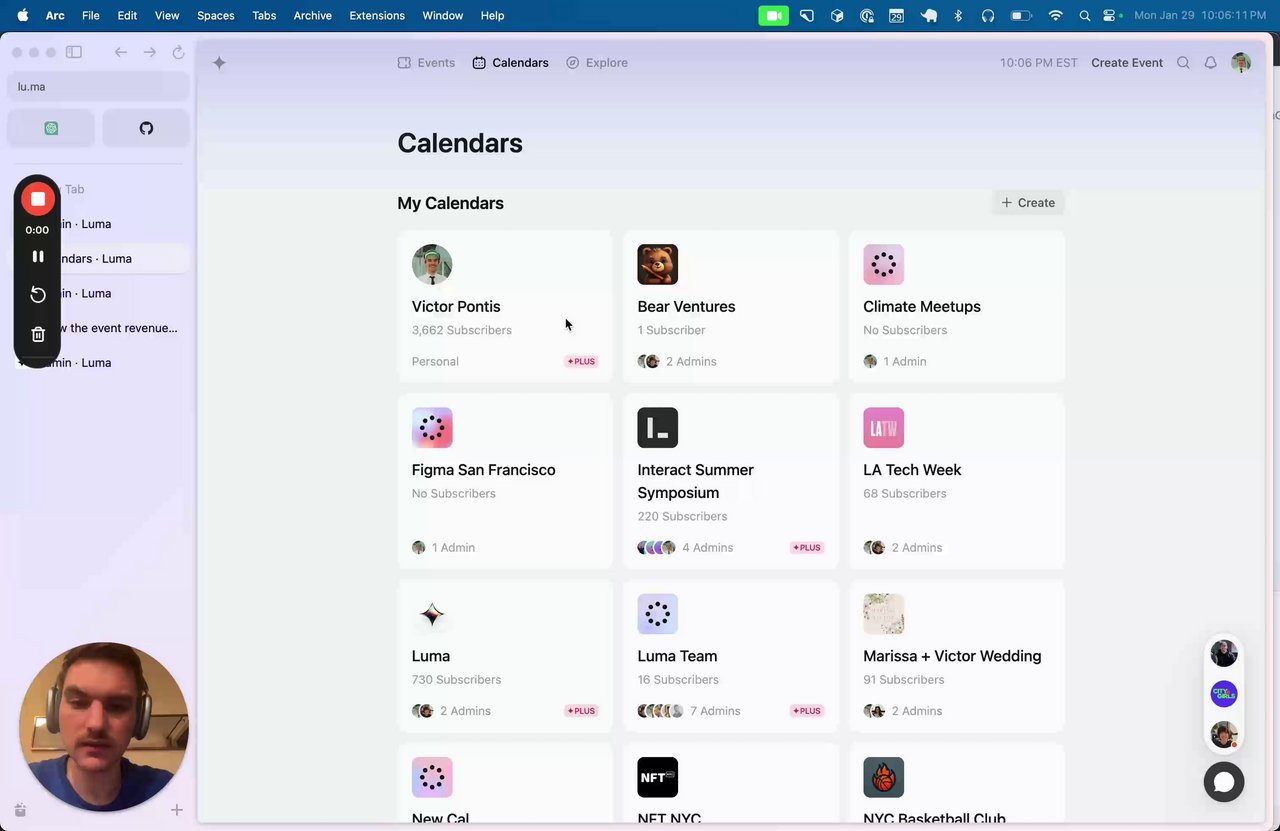Open Spotlight search in menu bar
This screenshot has width=1280, height=831.
point(1085,15)
